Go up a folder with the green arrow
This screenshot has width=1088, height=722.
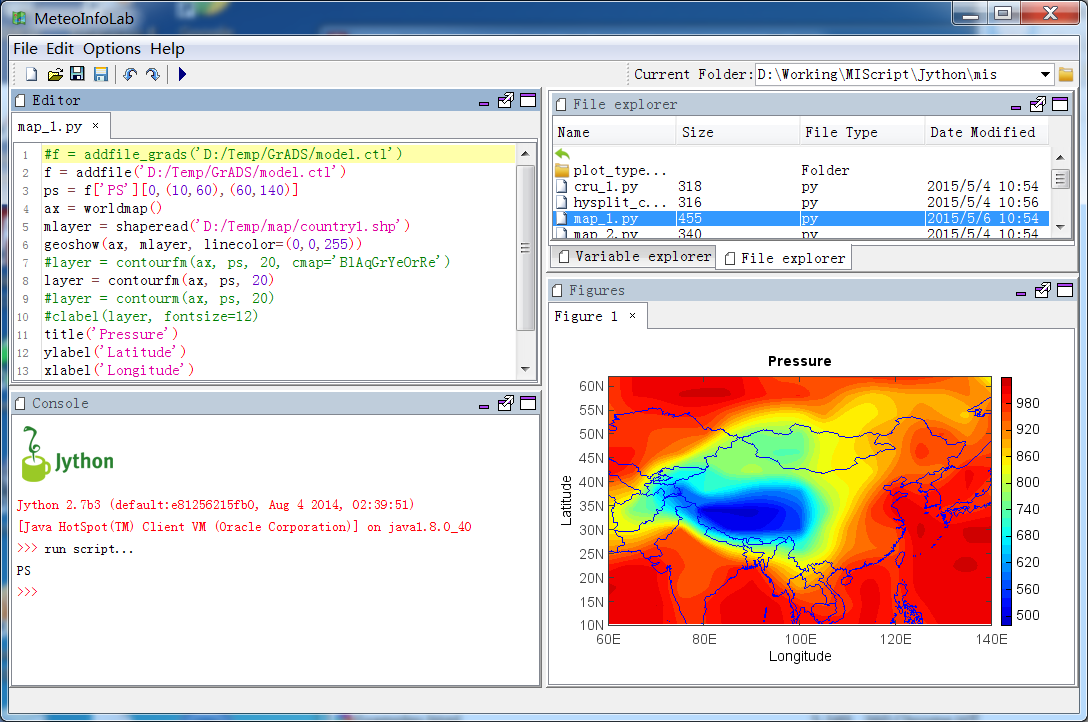563,155
